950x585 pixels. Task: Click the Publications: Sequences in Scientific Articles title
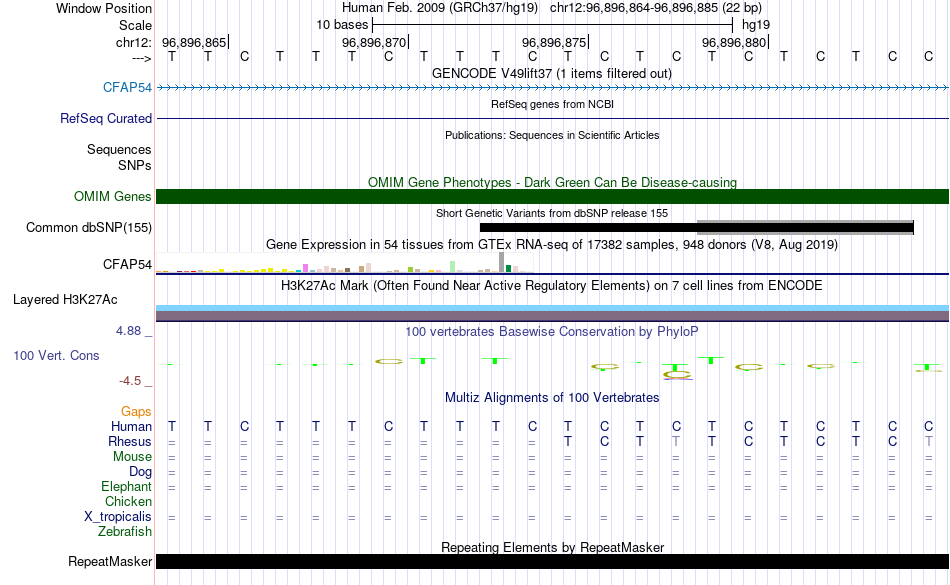coord(552,135)
